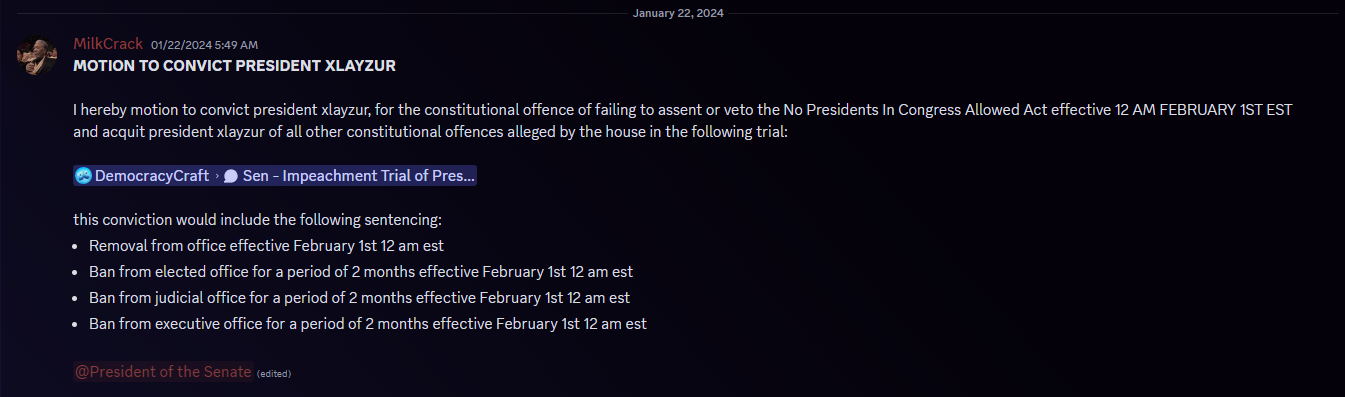Click the thread speech bubble icon
Screen dimensions: 1345x397
(231, 176)
